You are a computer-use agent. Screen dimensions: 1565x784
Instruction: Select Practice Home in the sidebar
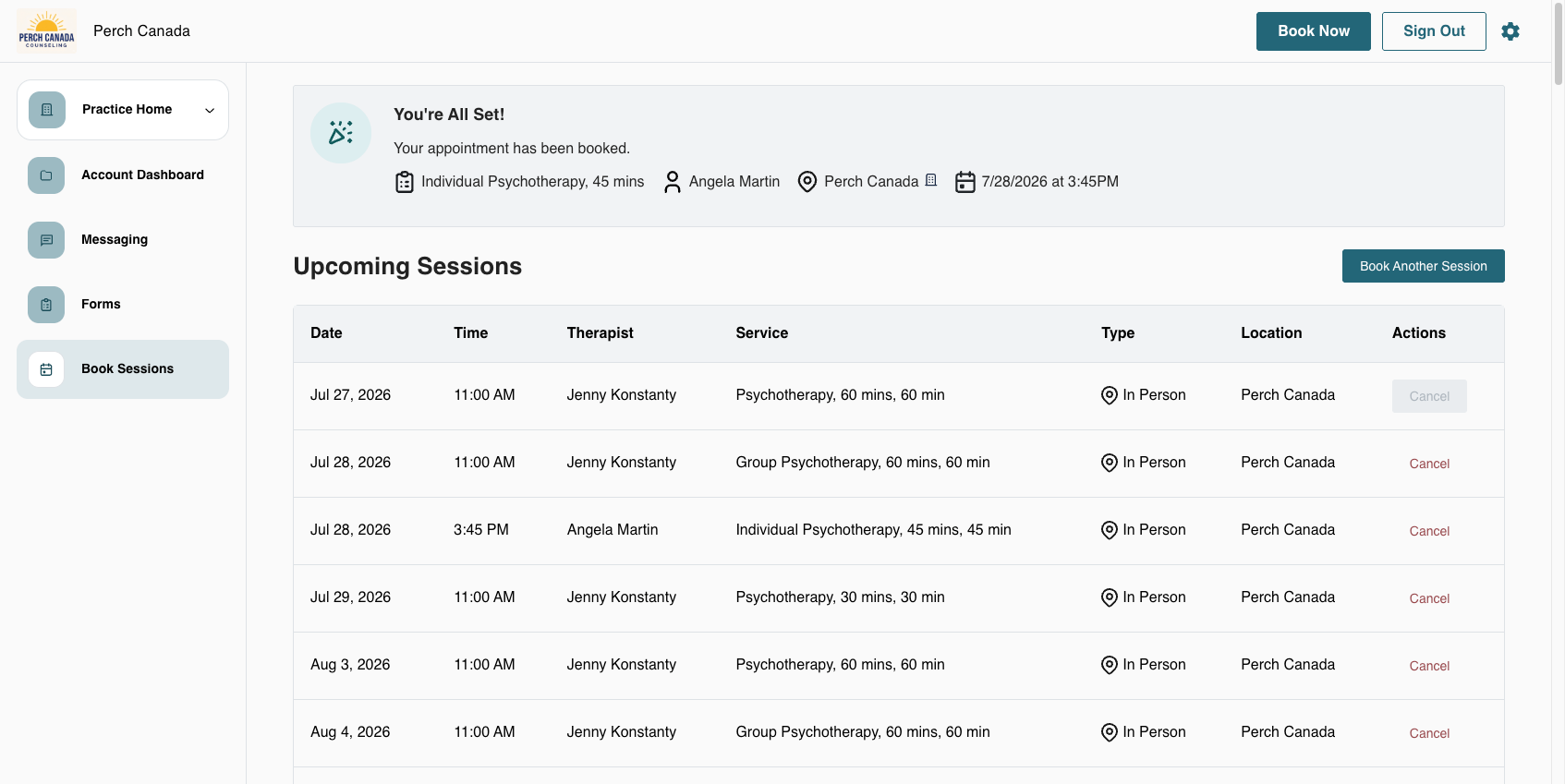[x=123, y=110]
